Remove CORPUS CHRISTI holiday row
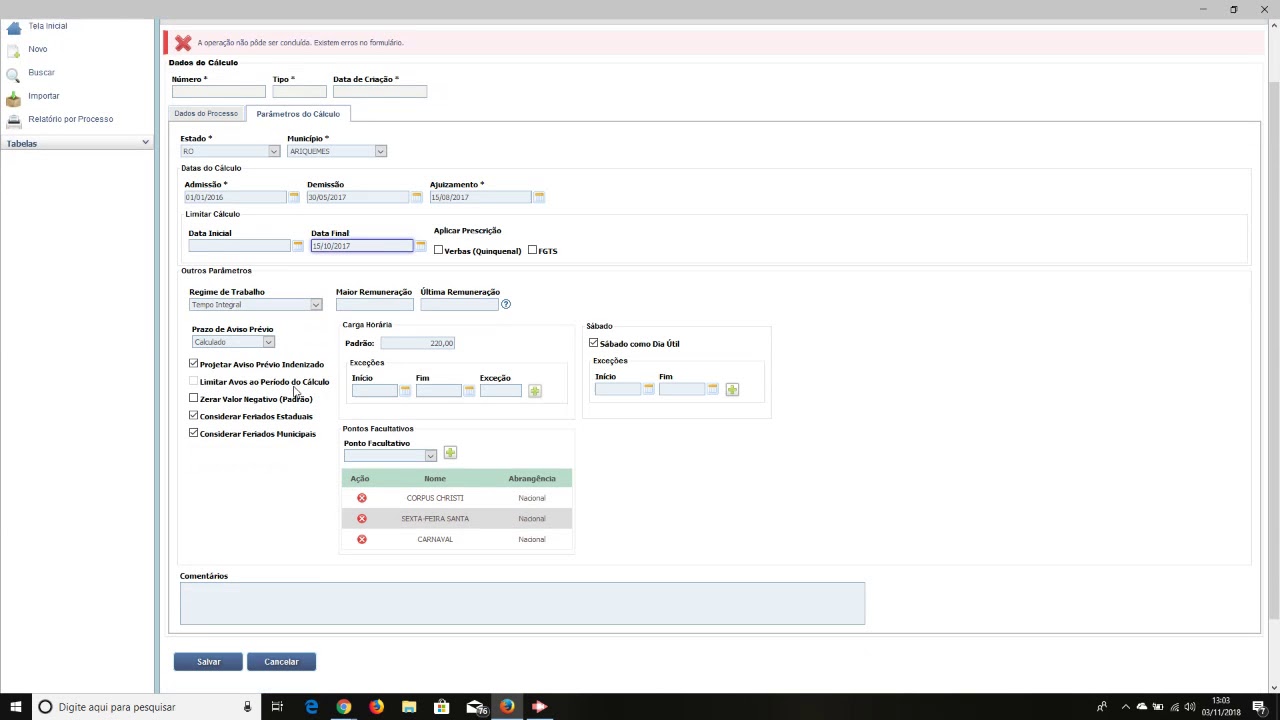The height and width of the screenshot is (720, 1280). coord(362,498)
